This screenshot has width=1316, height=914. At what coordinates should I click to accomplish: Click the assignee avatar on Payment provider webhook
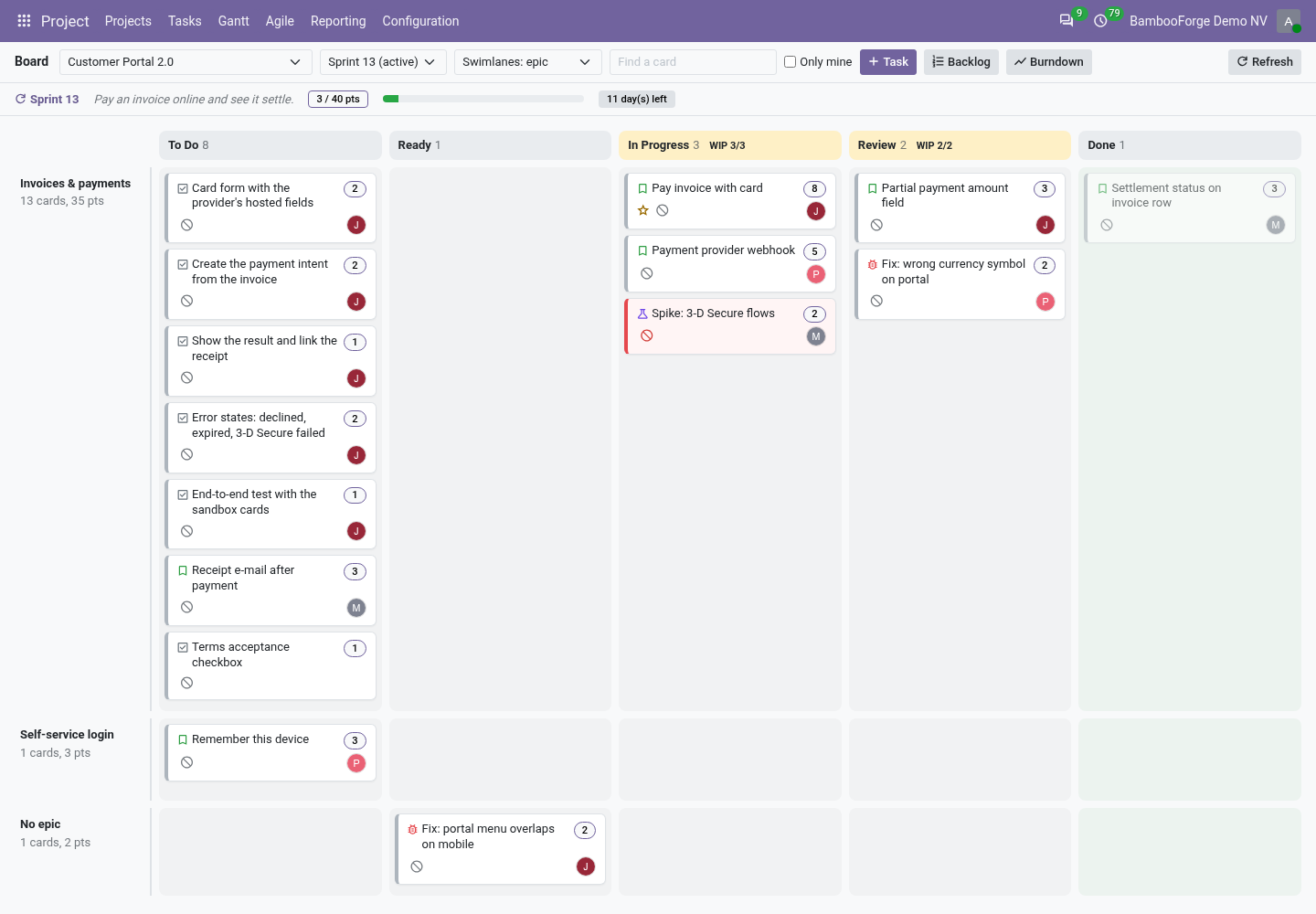[x=816, y=274]
